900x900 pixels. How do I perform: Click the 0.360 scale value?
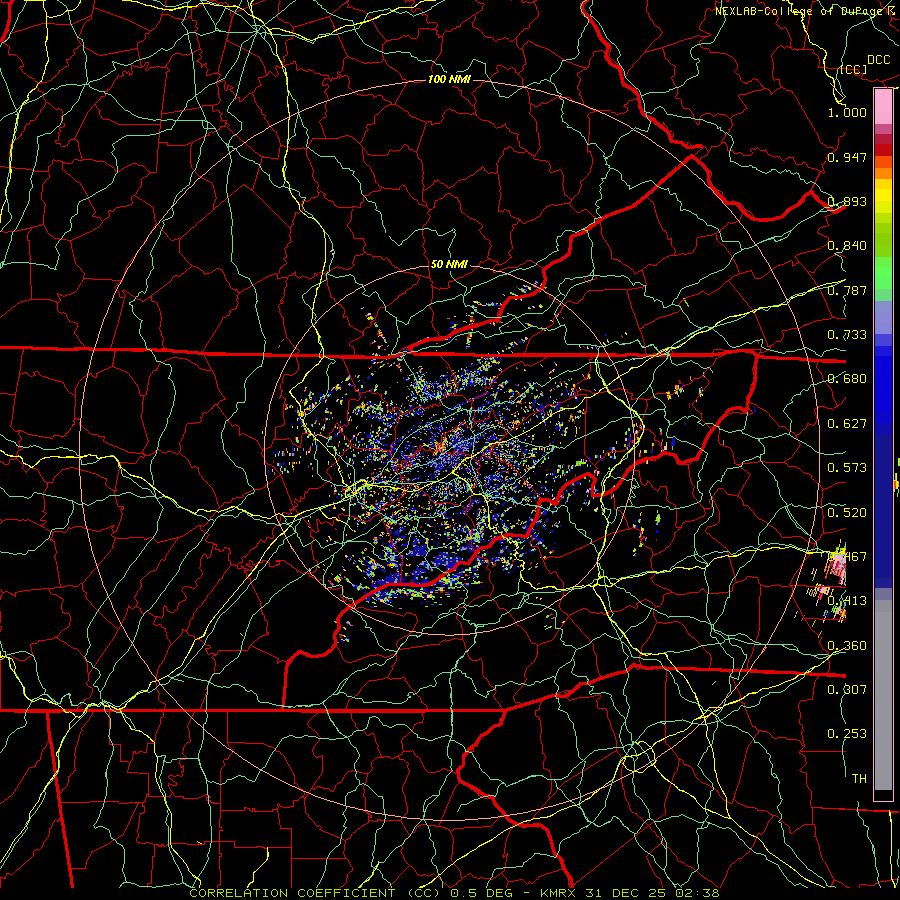click(847, 646)
